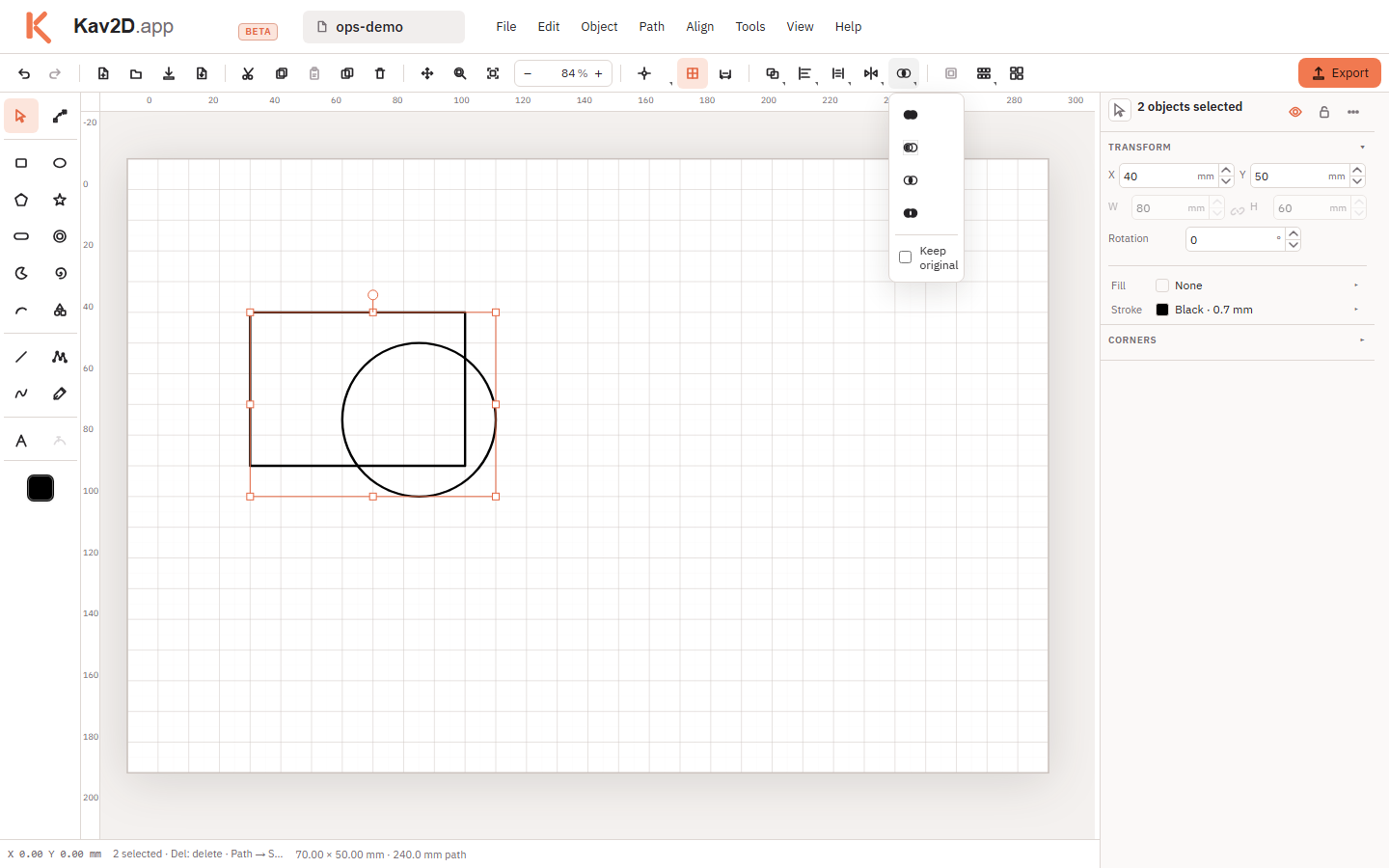Pick the pencil drawing tool
1389x868 pixels.
point(60,393)
